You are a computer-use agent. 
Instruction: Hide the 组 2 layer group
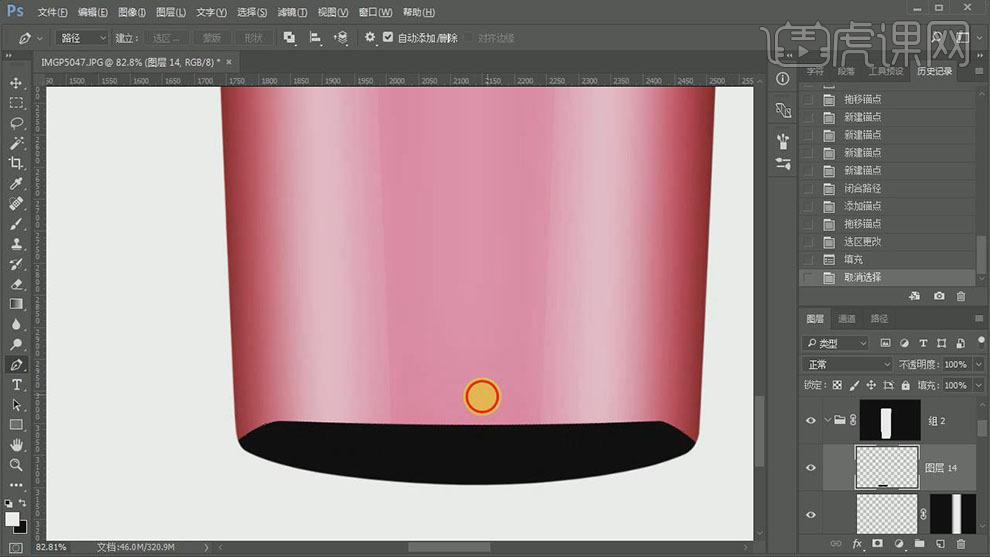[811, 421]
